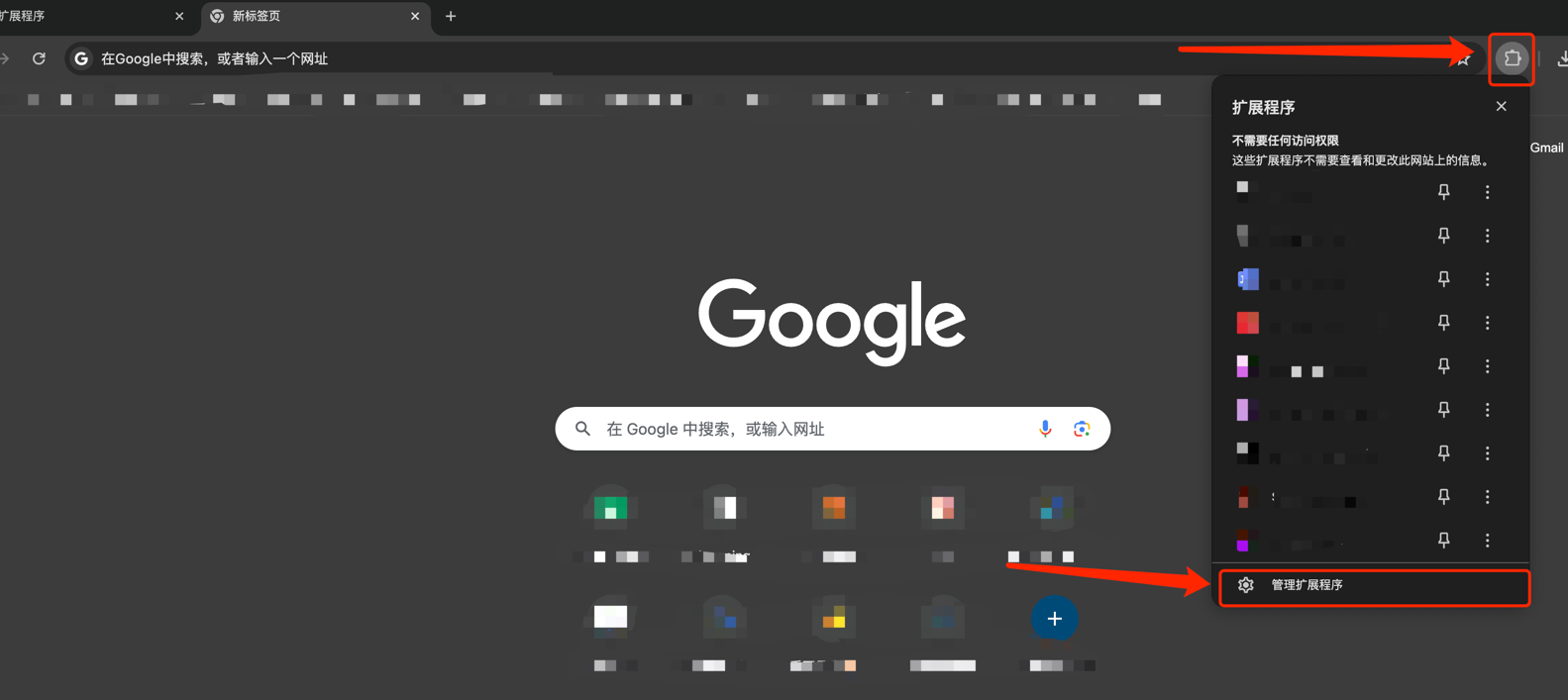Pin the extension with black and white icon
This screenshot has width=1568, height=700.
click(x=1443, y=452)
